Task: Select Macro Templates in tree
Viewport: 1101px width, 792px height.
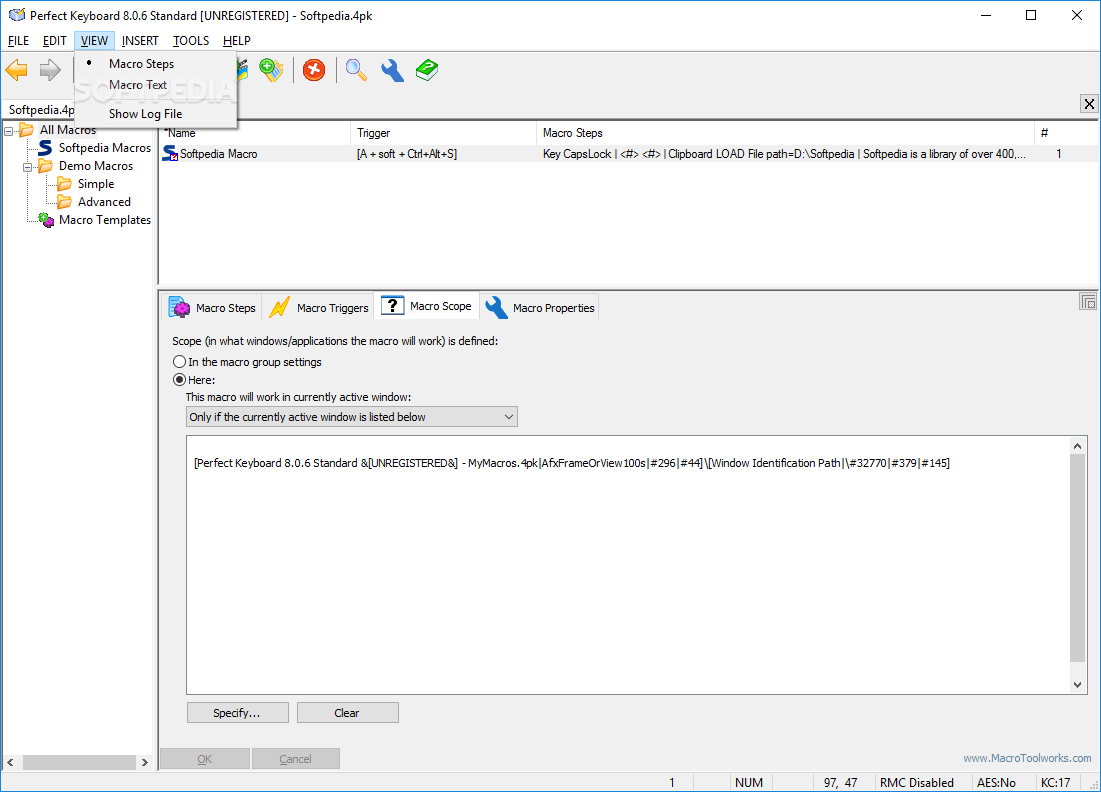Action: click(x=105, y=220)
